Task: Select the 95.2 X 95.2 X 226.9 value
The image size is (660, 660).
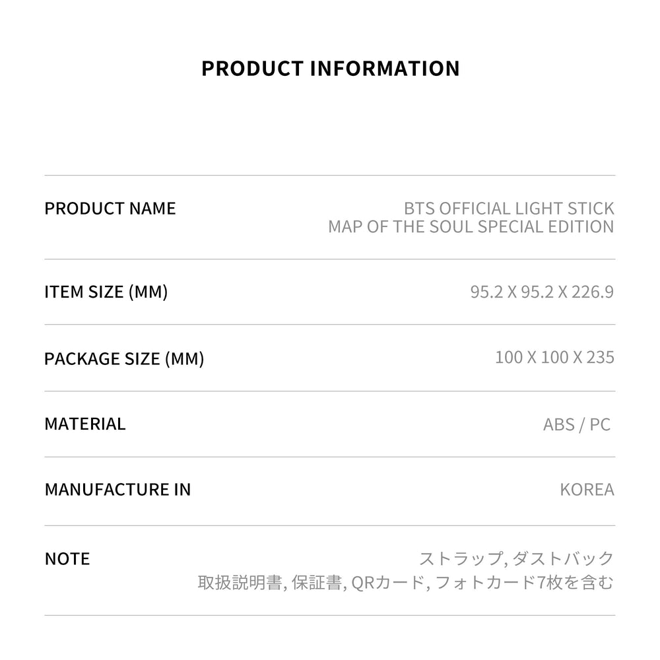Action: tap(542, 292)
